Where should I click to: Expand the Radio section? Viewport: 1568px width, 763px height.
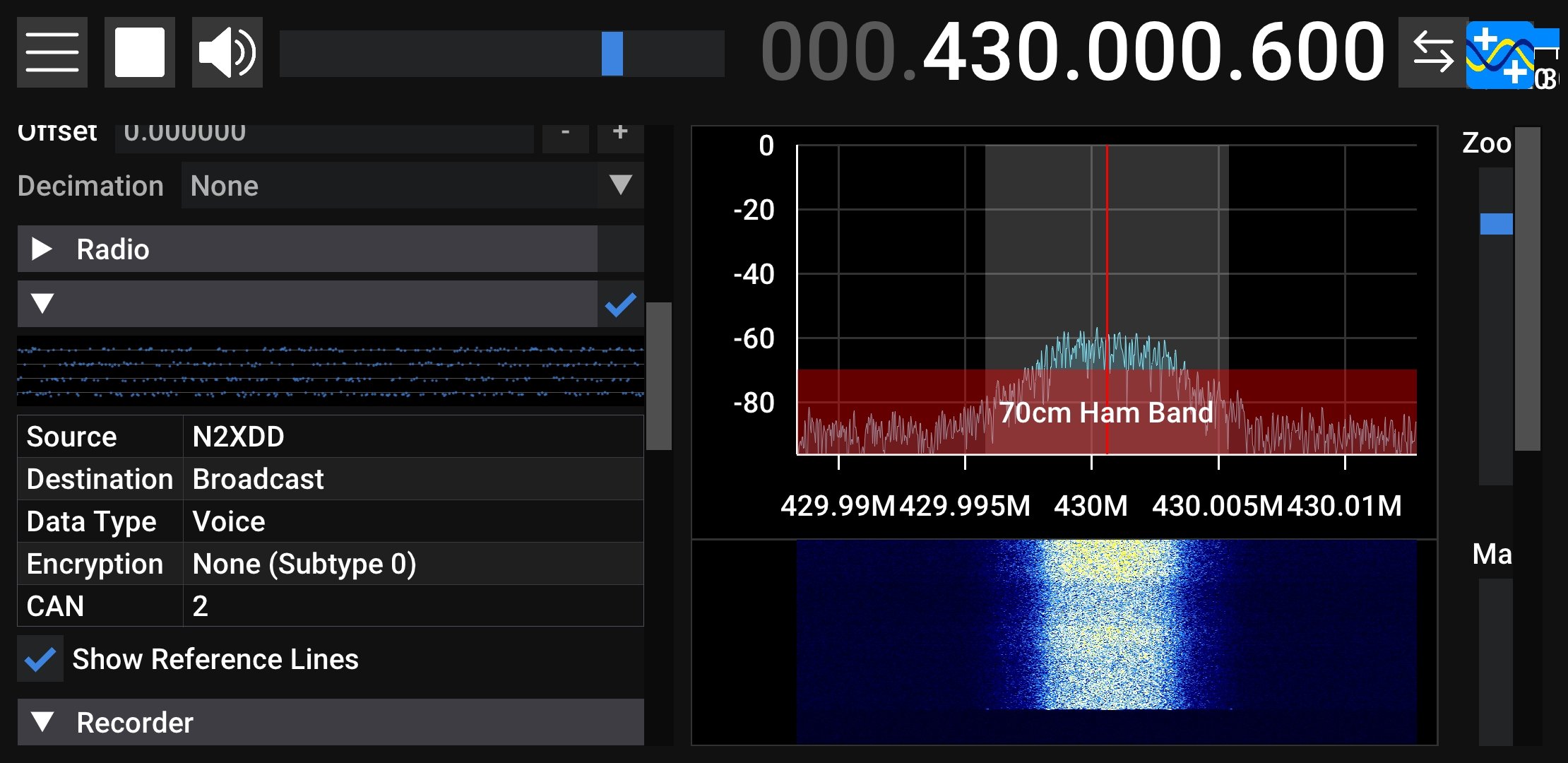[x=42, y=249]
